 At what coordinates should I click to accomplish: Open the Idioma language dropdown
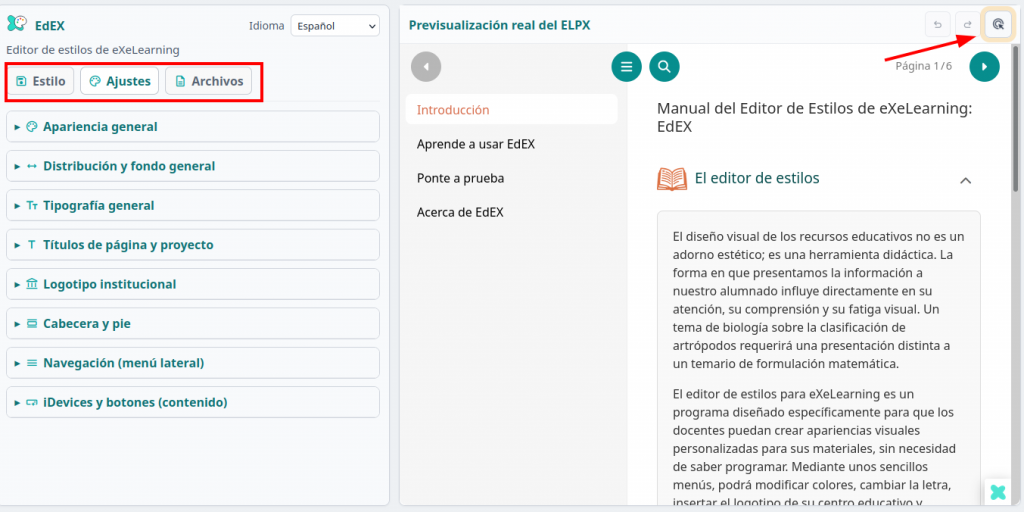click(334, 26)
